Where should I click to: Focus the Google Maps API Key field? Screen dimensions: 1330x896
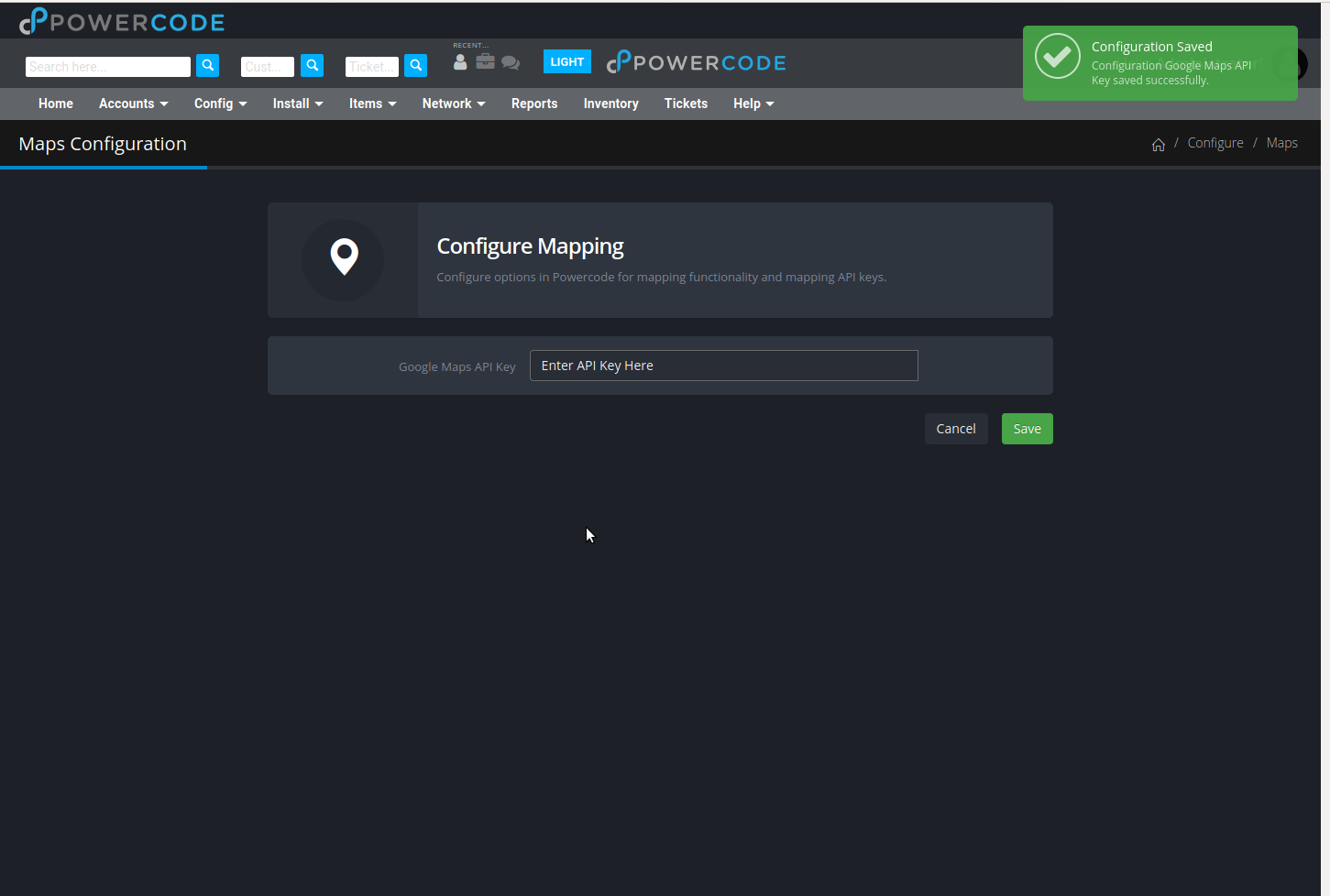click(x=724, y=366)
